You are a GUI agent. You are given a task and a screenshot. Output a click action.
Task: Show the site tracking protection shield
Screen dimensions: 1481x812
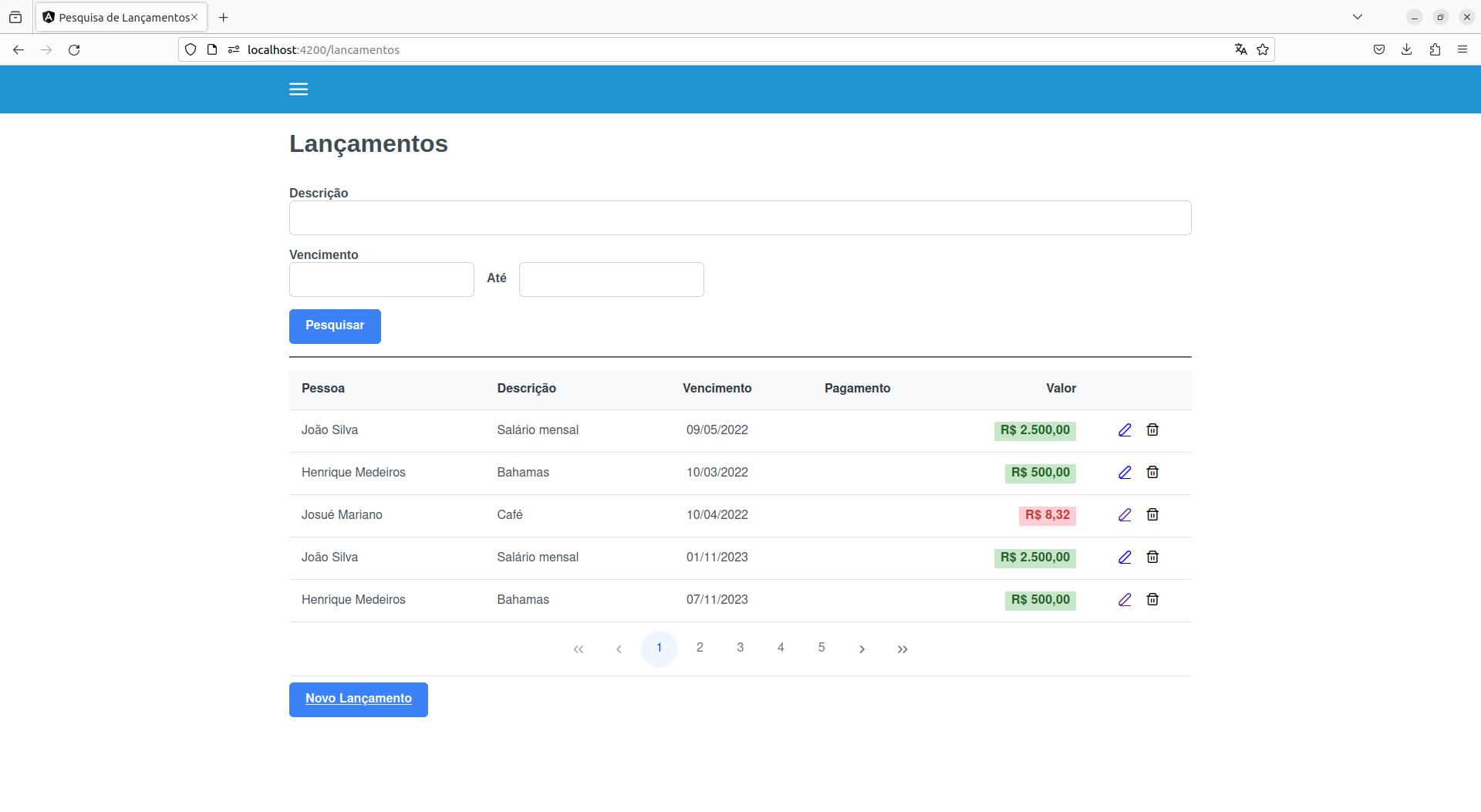191,50
